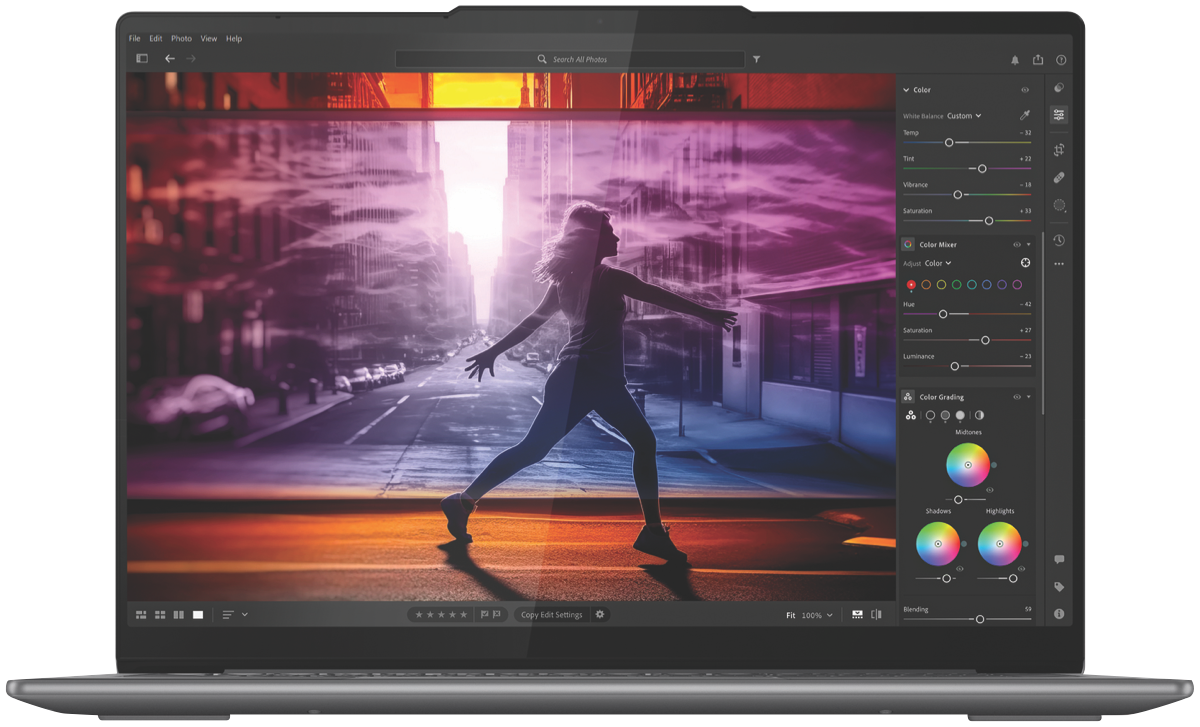Open the sort order dropdown
The height and width of the screenshot is (727, 1200).
pyautogui.click(x=234, y=615)
